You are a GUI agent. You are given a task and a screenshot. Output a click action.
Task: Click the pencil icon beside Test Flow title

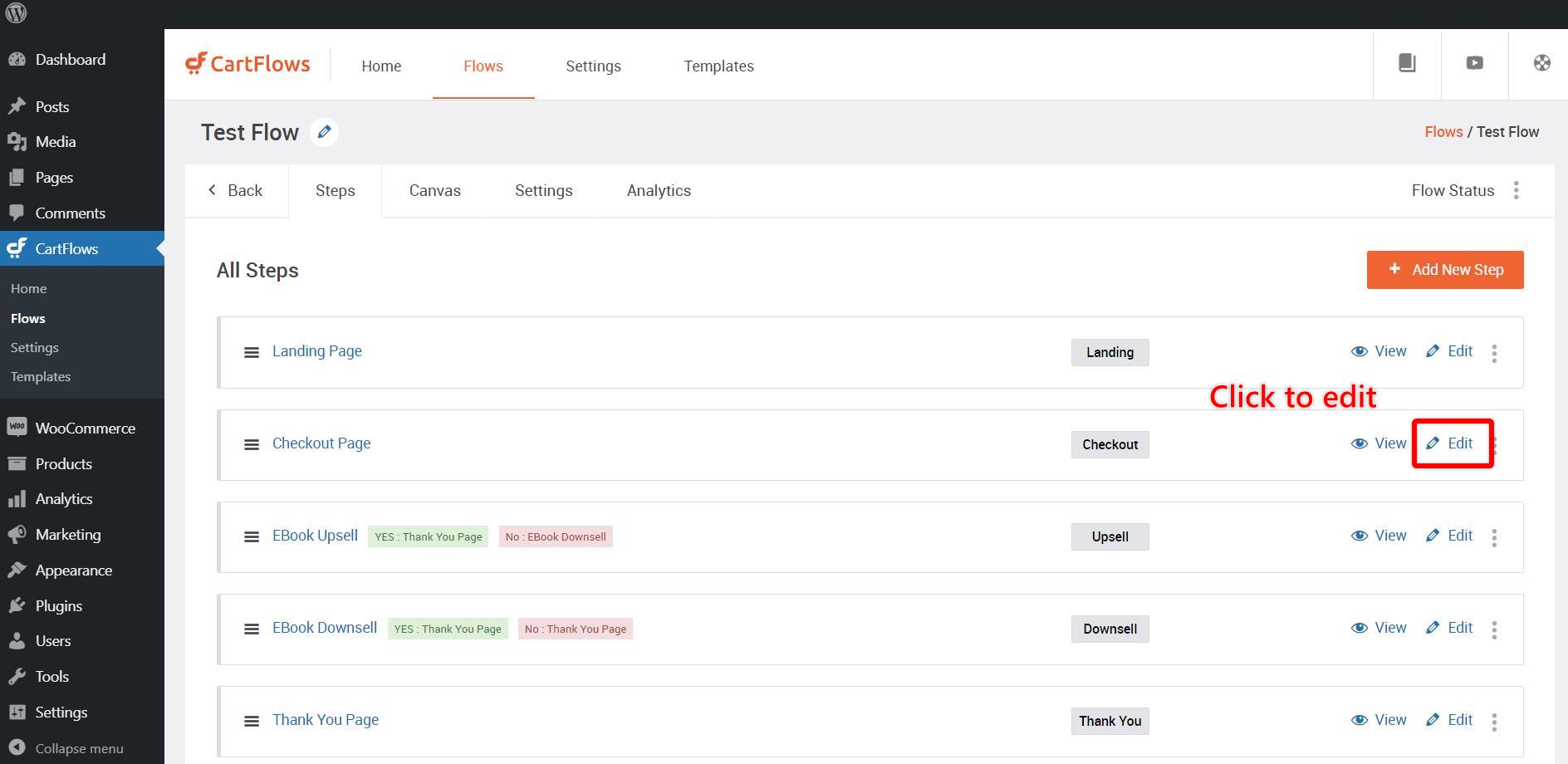coord(324,132)
